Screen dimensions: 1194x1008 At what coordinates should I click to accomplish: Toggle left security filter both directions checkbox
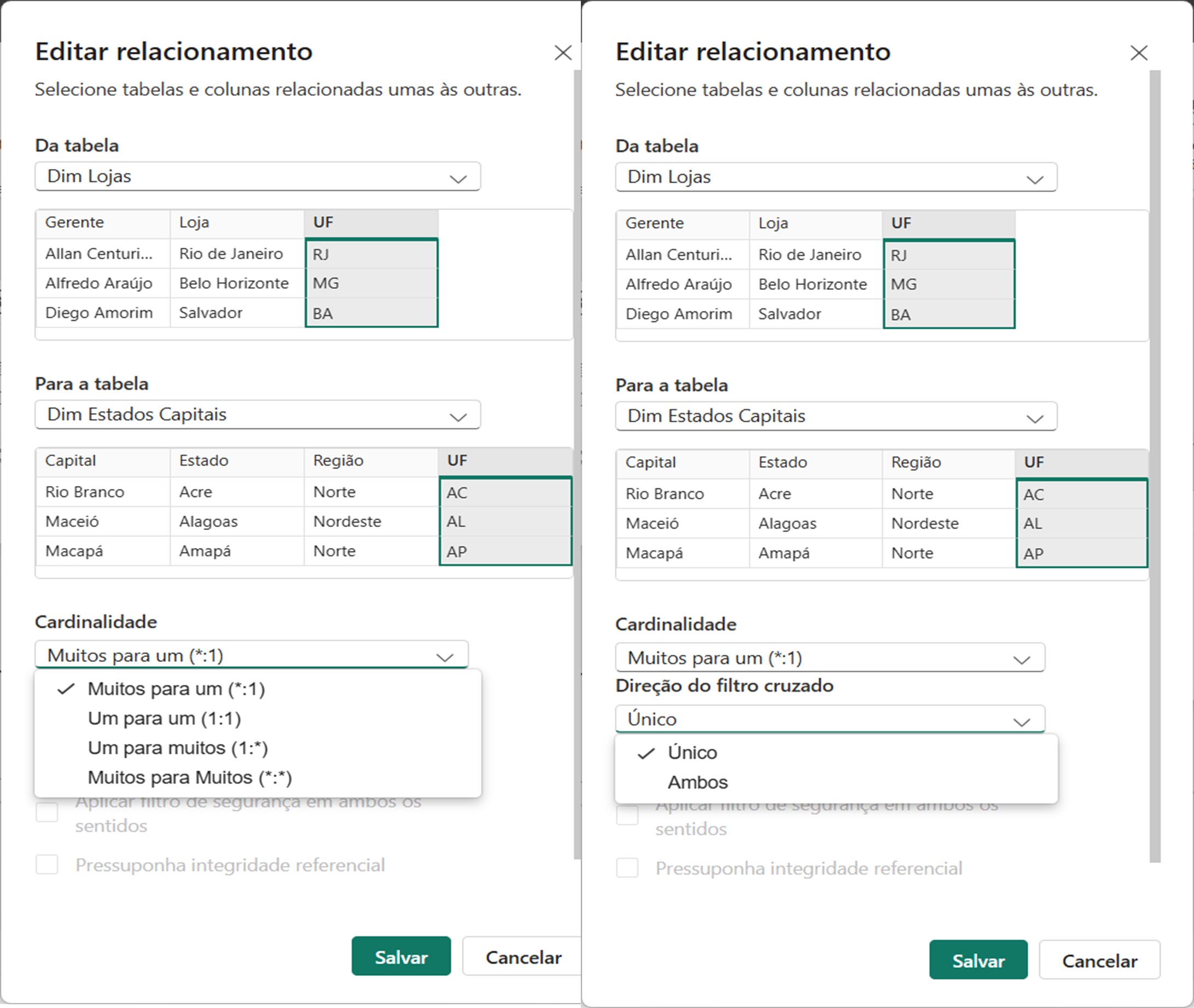(48, 812)
